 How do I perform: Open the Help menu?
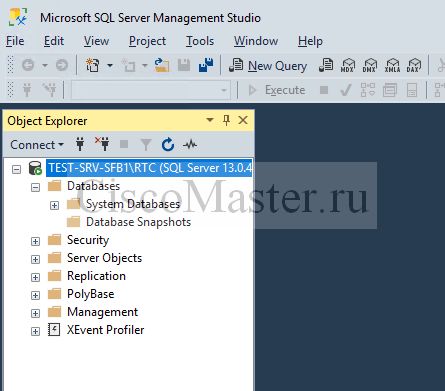pyautogui.click(x=310, y=41)
